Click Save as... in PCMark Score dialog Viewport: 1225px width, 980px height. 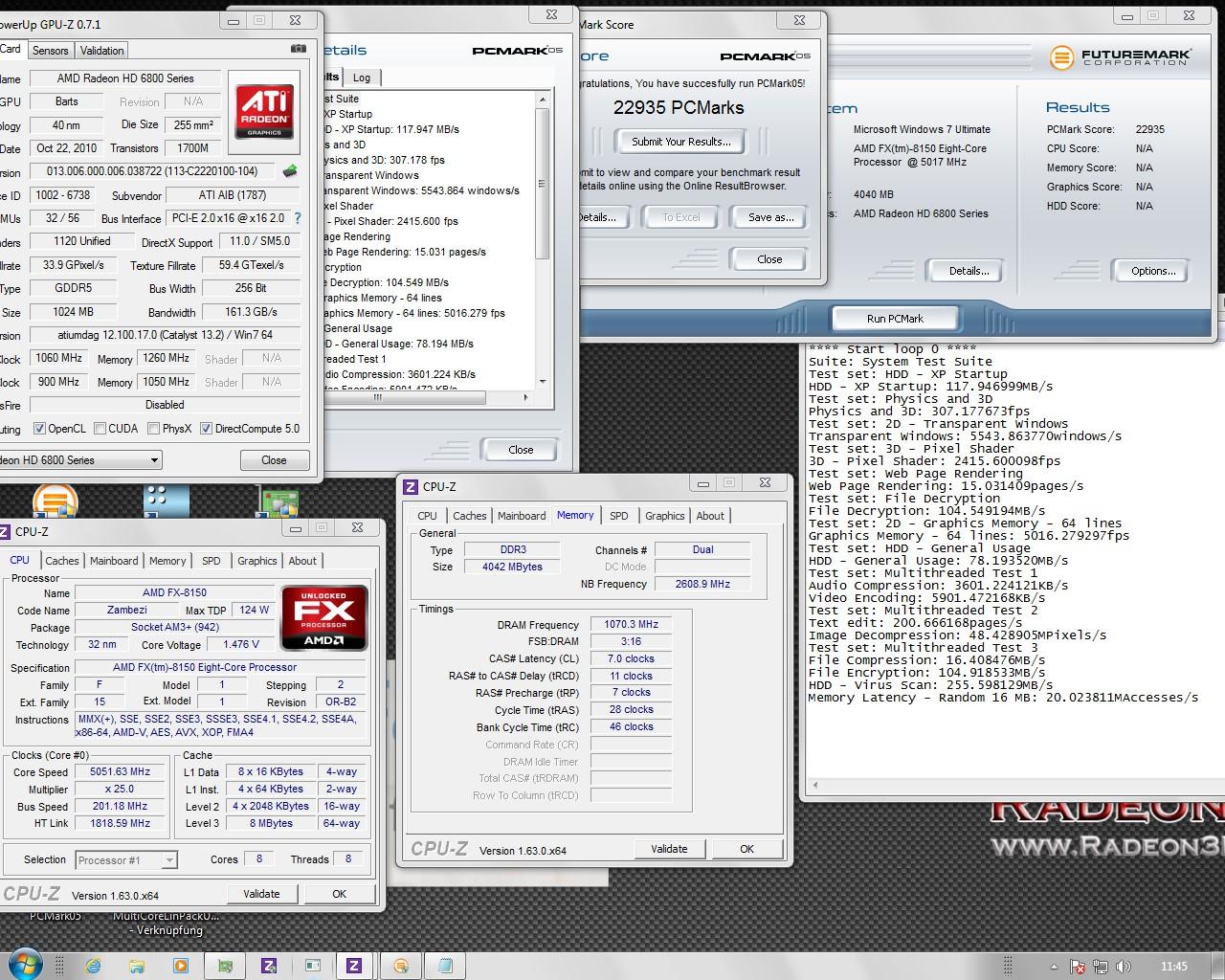(x=771, y=217)
